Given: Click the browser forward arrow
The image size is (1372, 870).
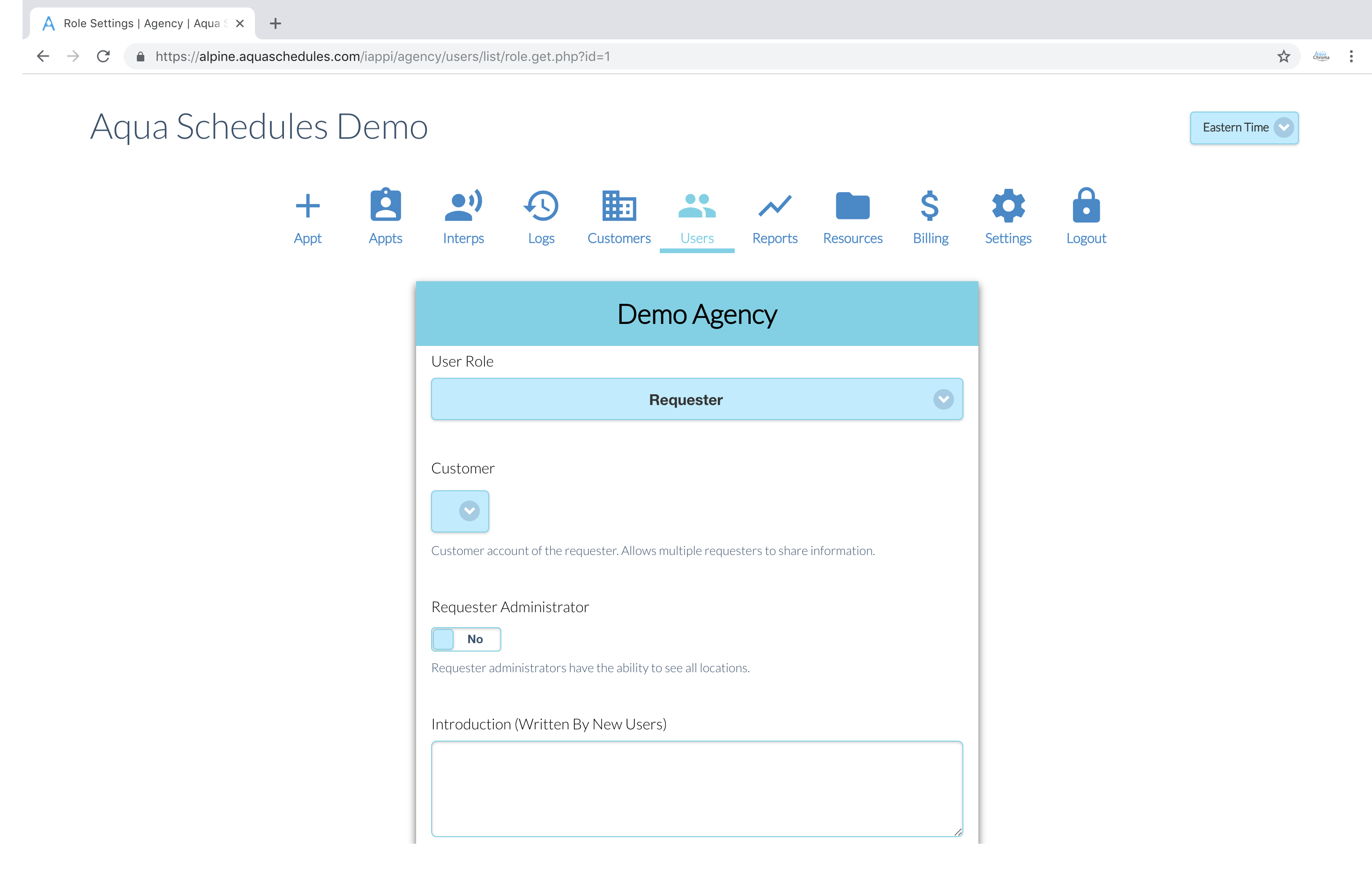Looking at the screenshot, I should click(x=73, y=56).
